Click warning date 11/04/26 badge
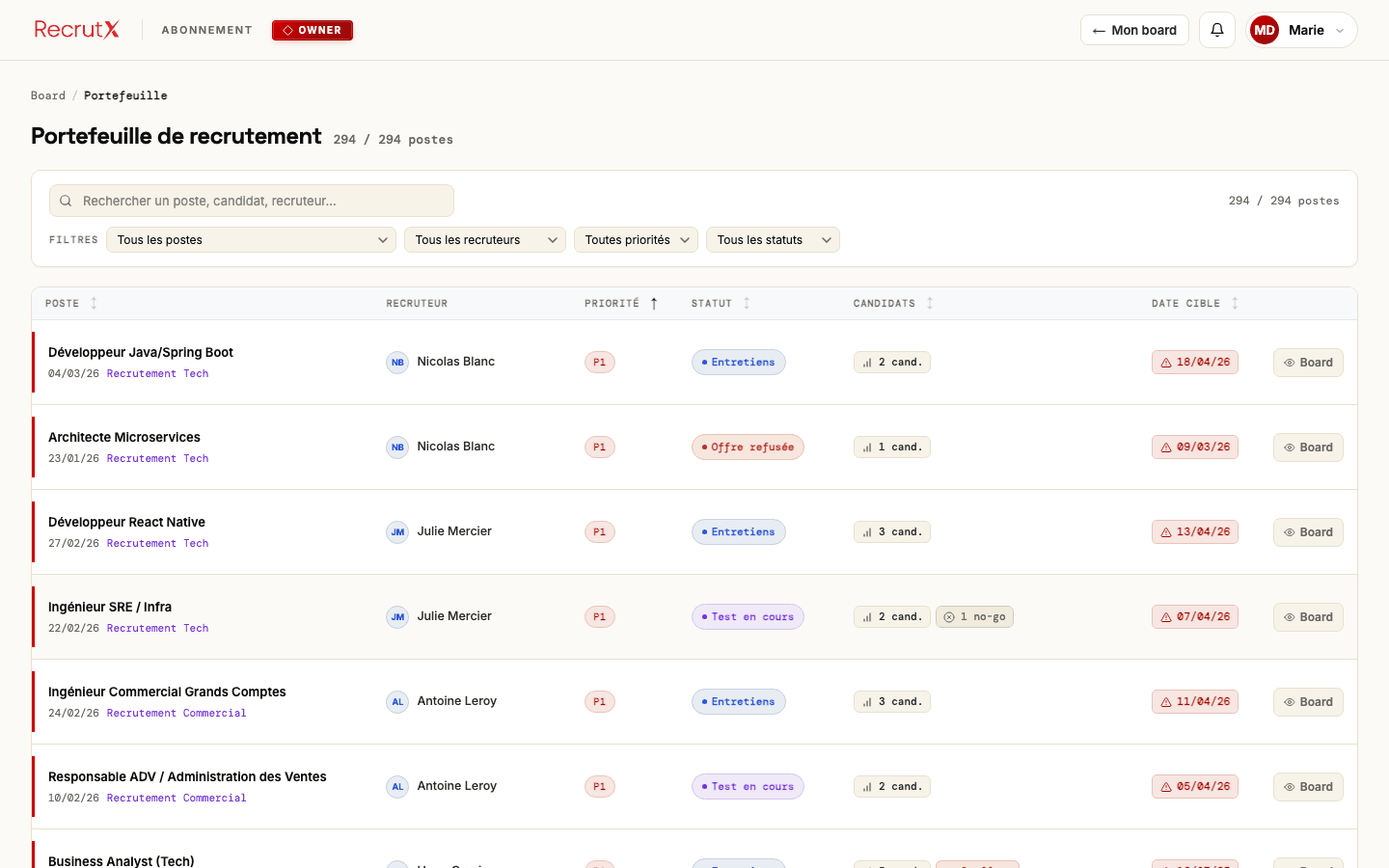Viewport: 1389px width, 868px height. pos(1195,702)
